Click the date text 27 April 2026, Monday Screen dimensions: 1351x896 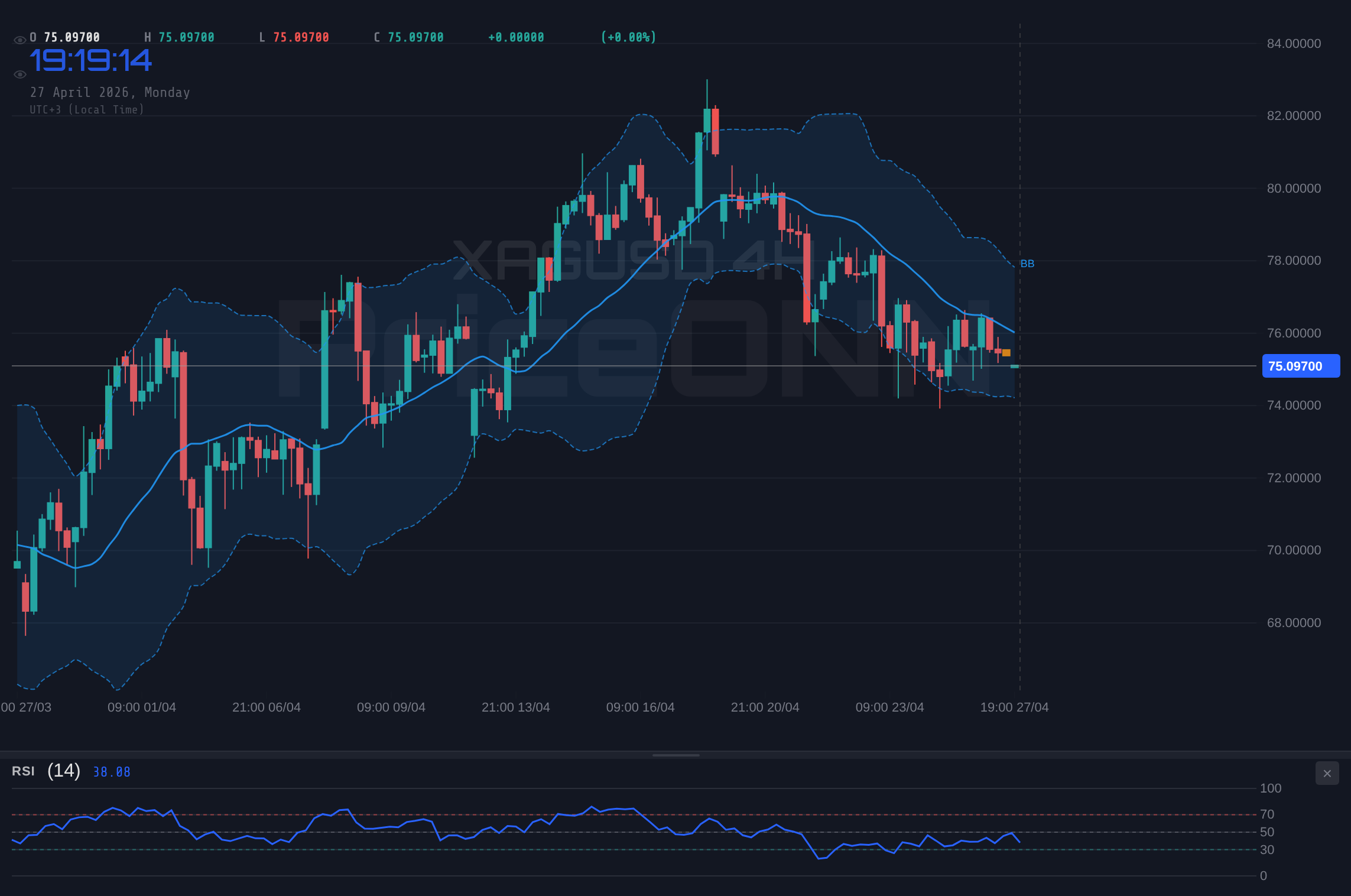[x=110, y=92]
